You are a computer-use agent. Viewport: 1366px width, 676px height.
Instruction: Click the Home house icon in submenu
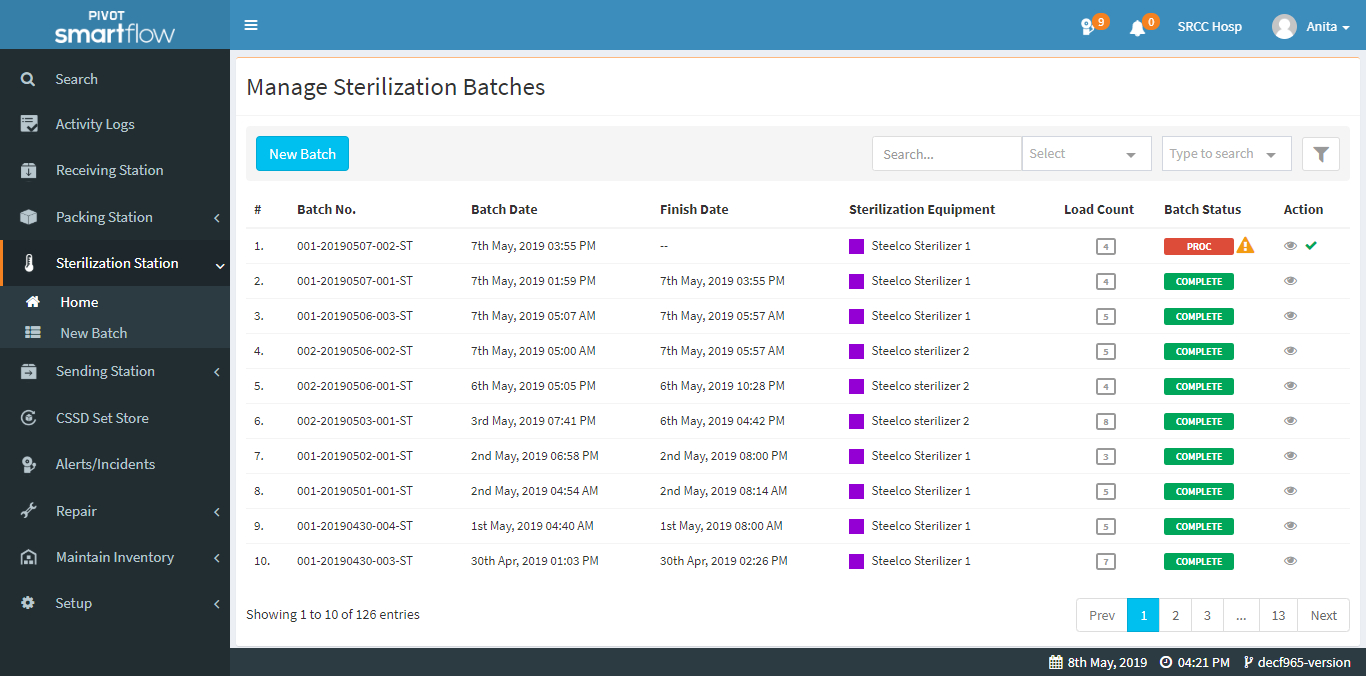33,302
